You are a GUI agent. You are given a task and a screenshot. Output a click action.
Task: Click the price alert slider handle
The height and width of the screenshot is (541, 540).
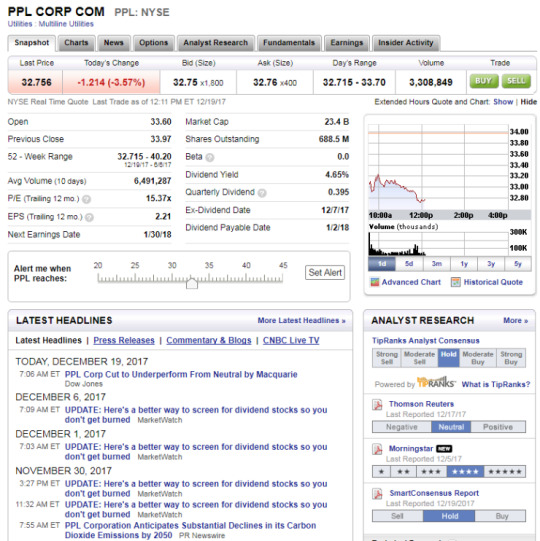coord(192,283)
